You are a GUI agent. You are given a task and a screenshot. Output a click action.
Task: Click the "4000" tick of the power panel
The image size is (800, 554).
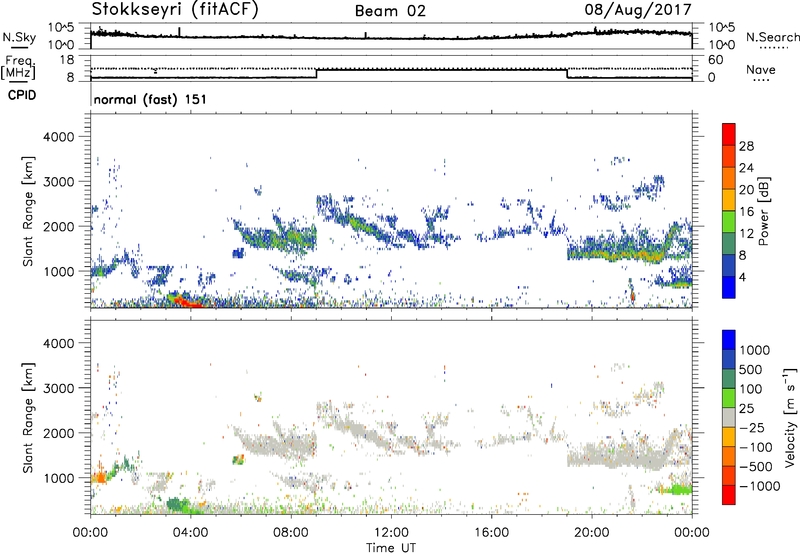pyautogui.click(x=58, y=137)
